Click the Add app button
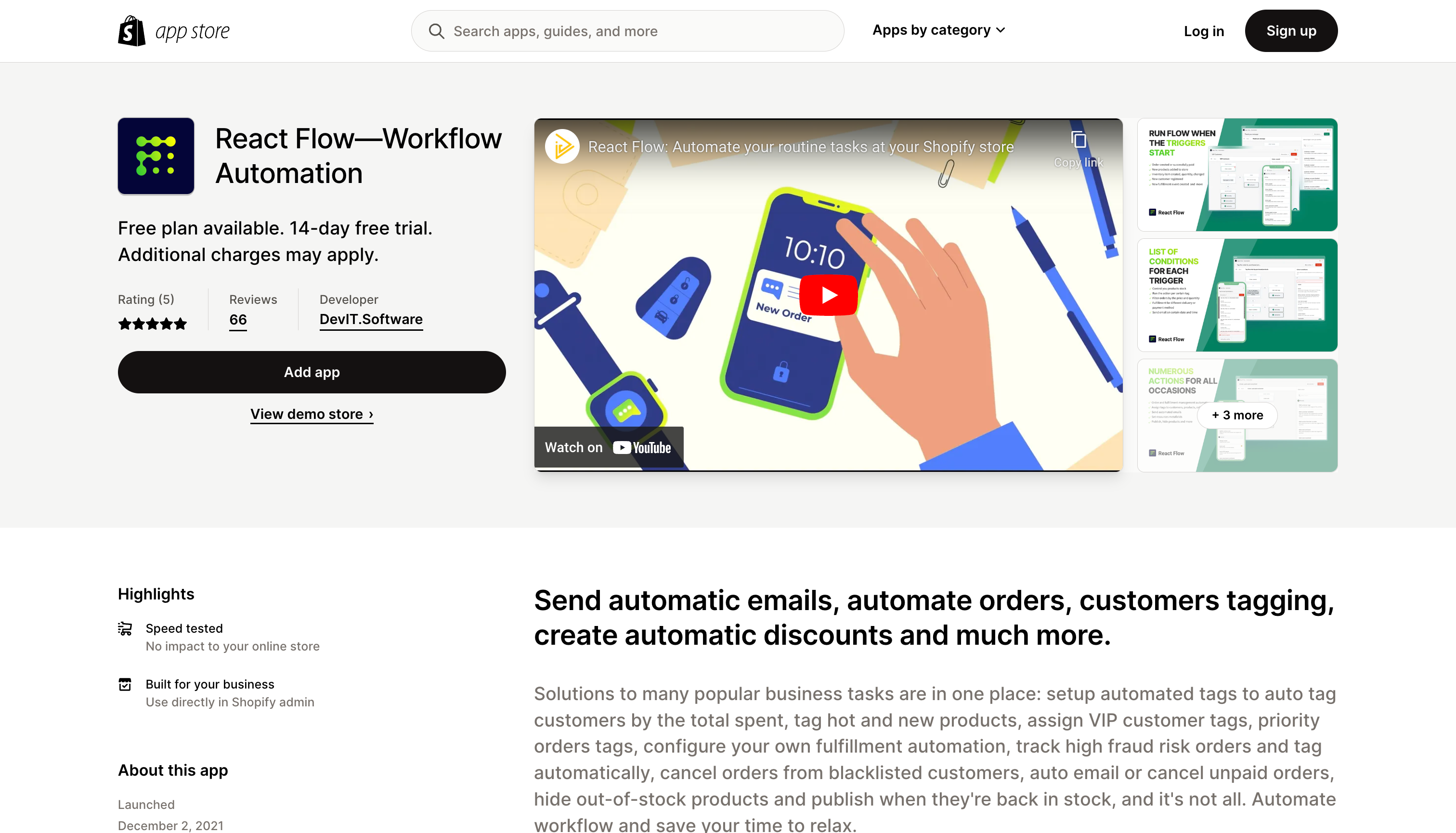Screen dimensions: 1456x833 click(312, 372)
